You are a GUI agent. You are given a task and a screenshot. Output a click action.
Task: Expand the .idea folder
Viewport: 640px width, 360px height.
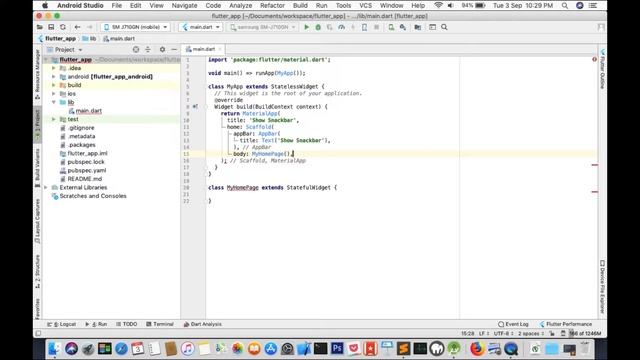[x=53, y=68]
